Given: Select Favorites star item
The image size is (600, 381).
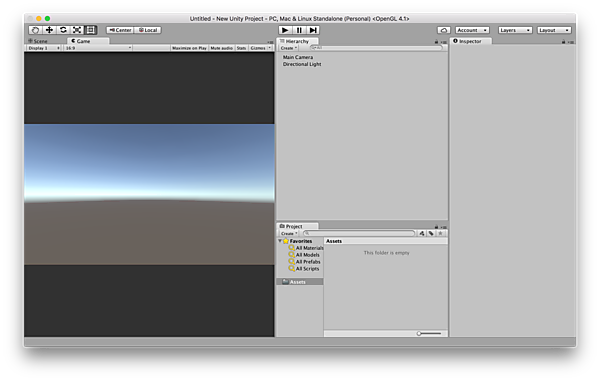Looking at the screenshot, I should [x=297, y=241].
